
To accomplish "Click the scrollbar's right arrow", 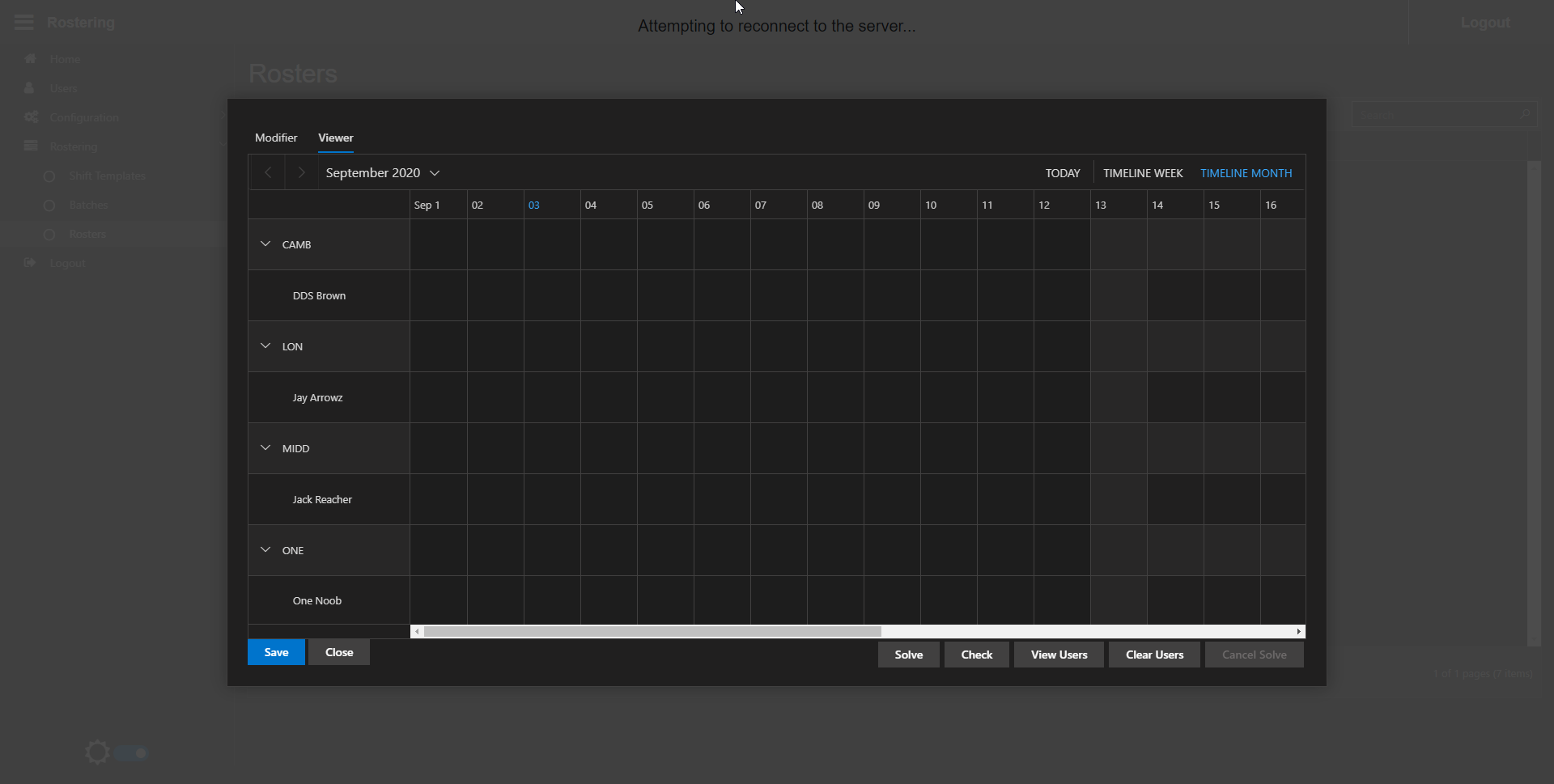I will (1298, 632).
